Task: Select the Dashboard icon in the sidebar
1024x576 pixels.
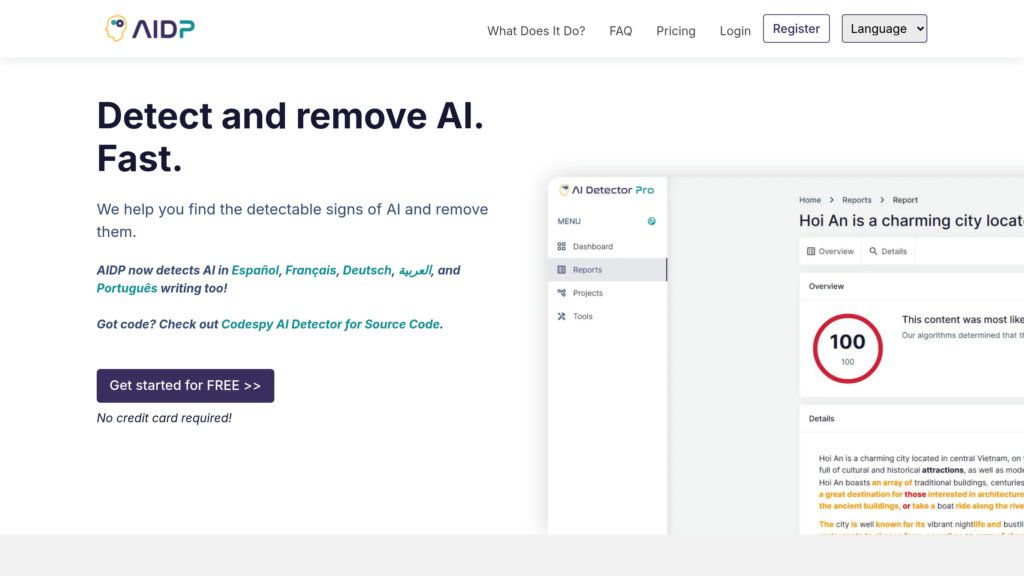Action: [561, 246]
